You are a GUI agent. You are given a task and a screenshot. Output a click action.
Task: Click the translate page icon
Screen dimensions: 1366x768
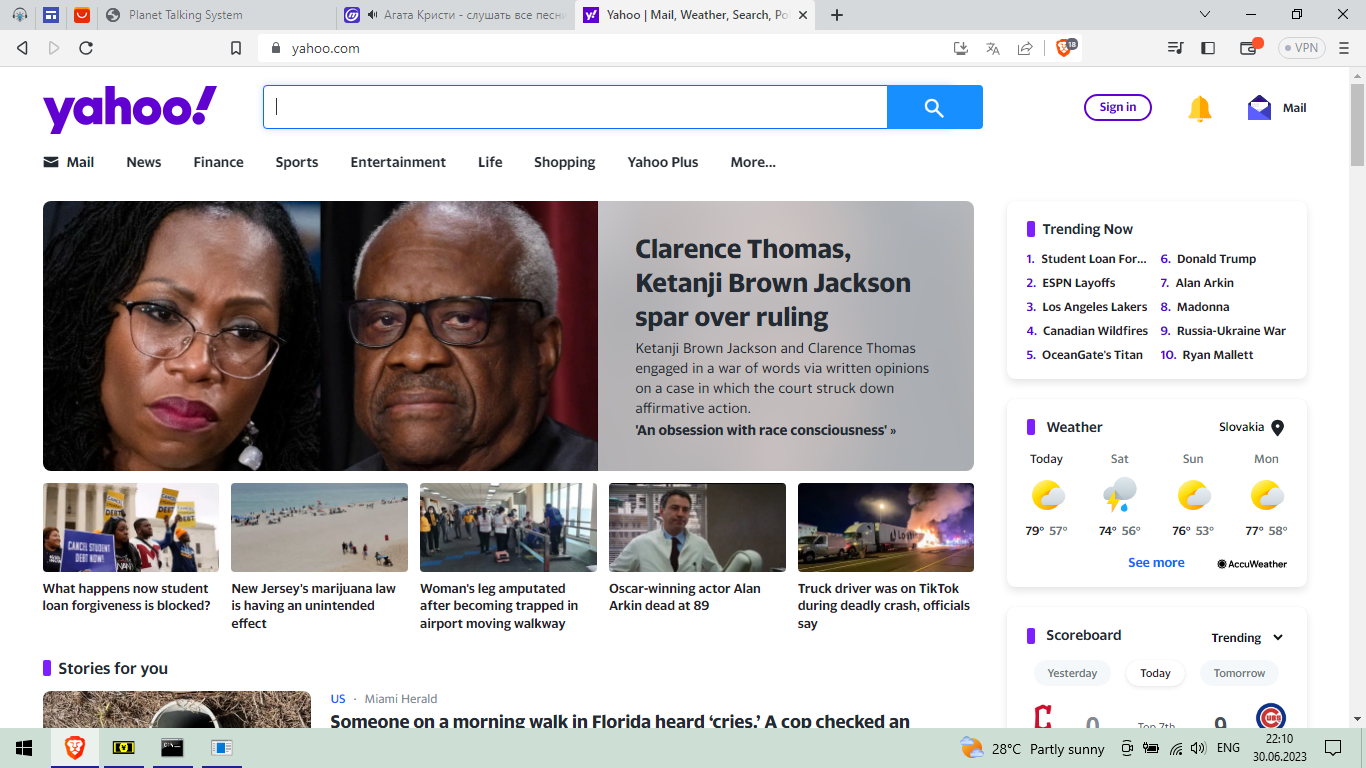(x=993, y=48)
